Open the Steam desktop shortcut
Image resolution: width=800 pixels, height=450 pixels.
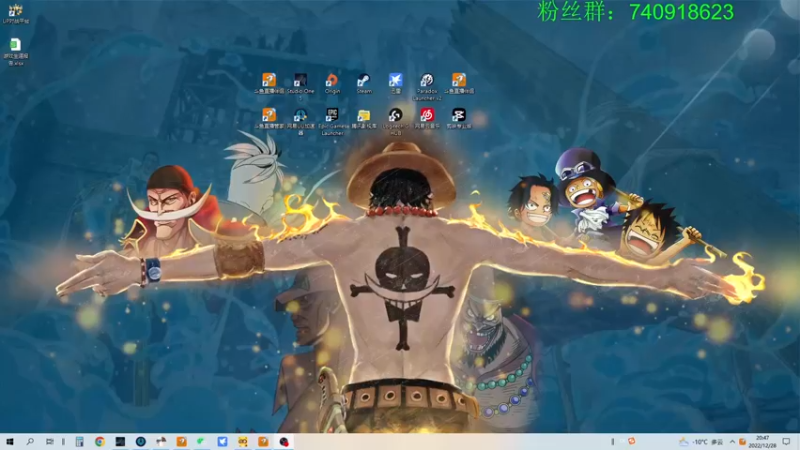point(364,84)
